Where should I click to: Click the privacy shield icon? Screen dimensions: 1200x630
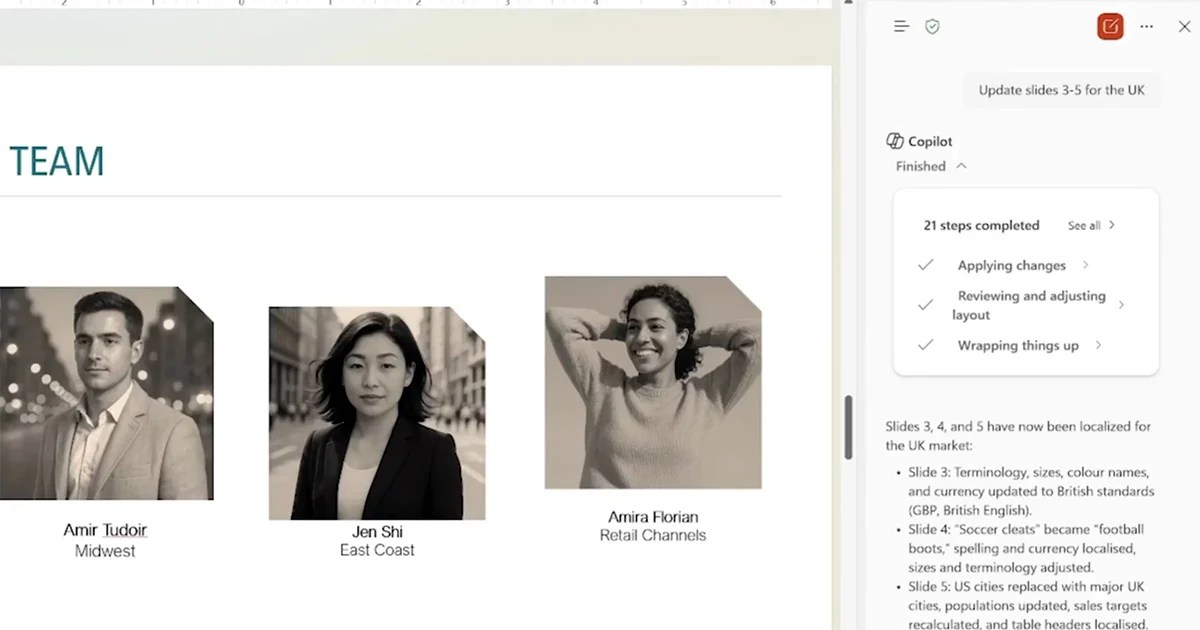coord(932,26)
